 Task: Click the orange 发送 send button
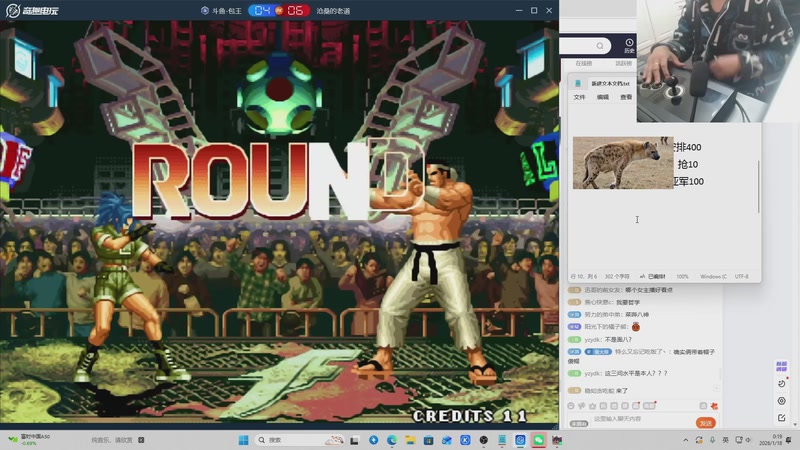coord(706,423)
